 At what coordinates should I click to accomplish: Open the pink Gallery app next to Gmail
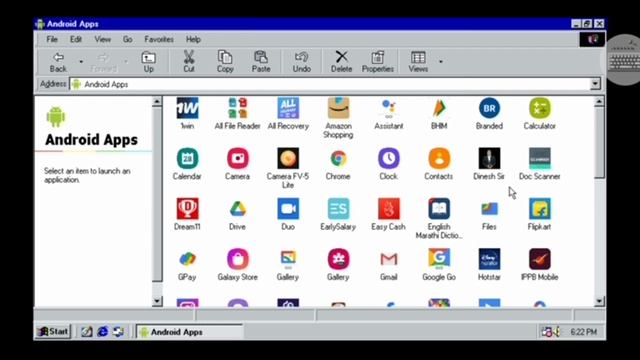tap(338, 259)
